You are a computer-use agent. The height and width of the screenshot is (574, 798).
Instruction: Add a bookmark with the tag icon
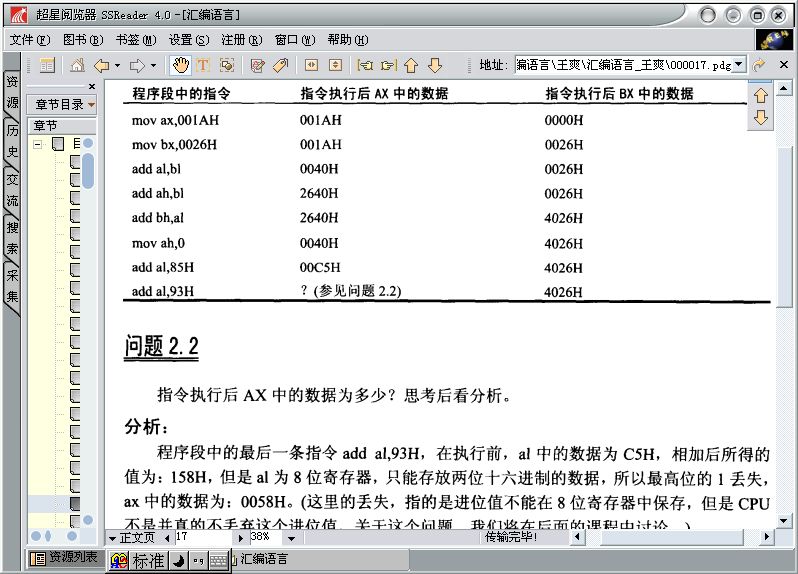tap(280, 65)
